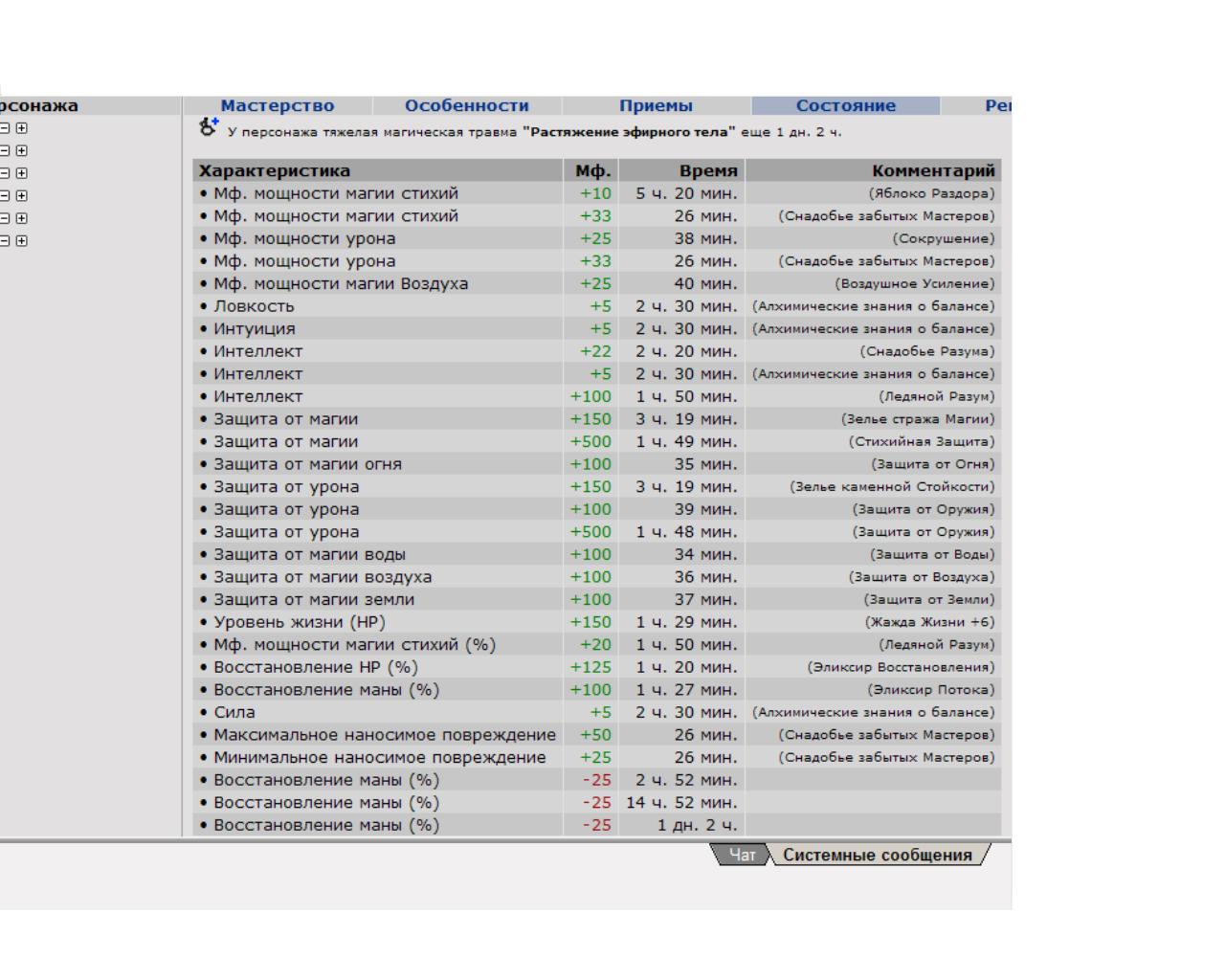Select the Уровень жизни (HP) row
The height and width of the screenshot is (980, 1225).
597,622
